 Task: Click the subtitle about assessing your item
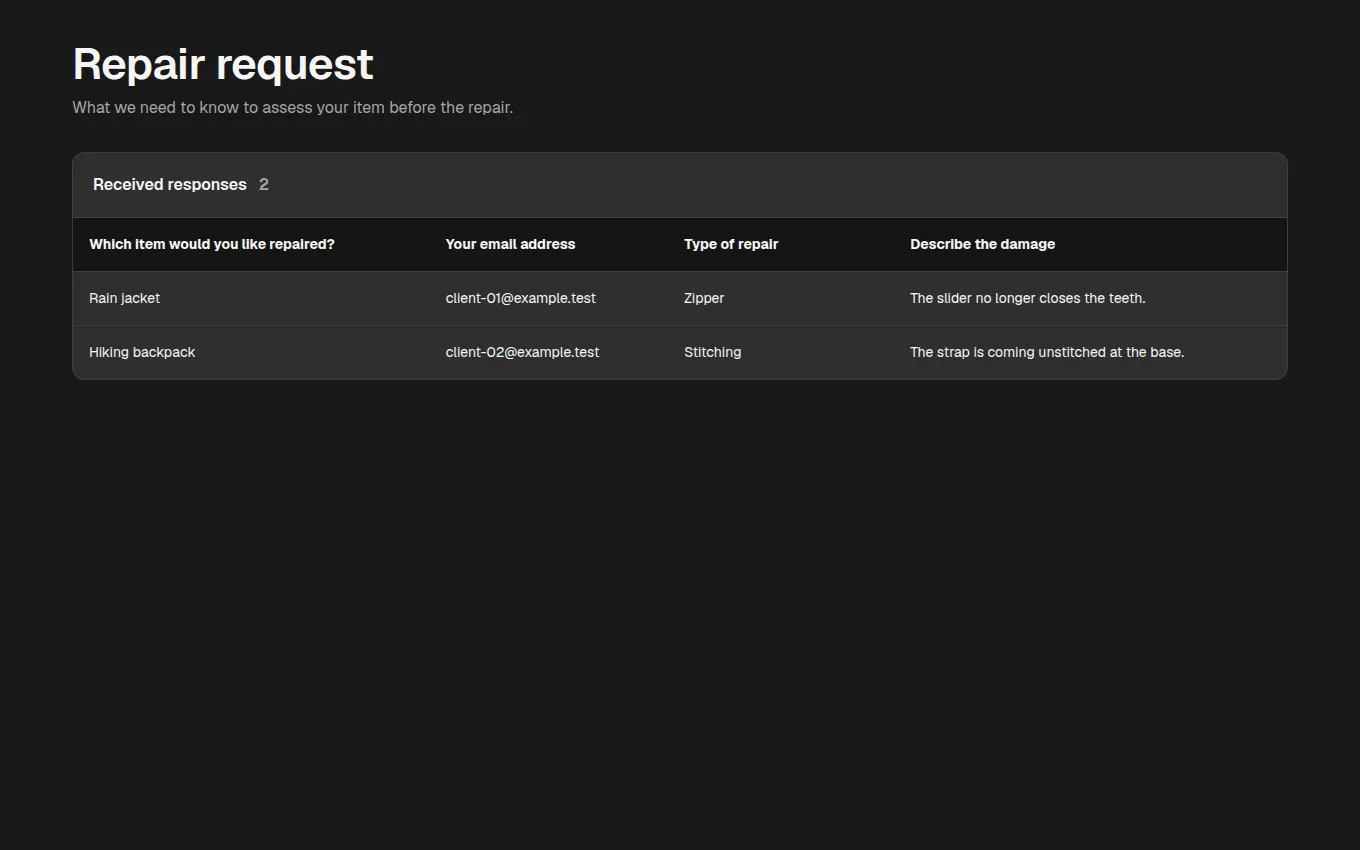(293, 107)
